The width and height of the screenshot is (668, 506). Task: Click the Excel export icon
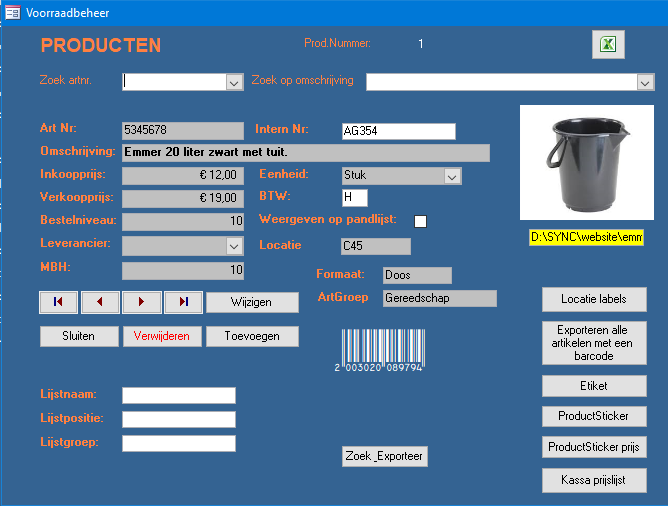click(x=607, y=44)
